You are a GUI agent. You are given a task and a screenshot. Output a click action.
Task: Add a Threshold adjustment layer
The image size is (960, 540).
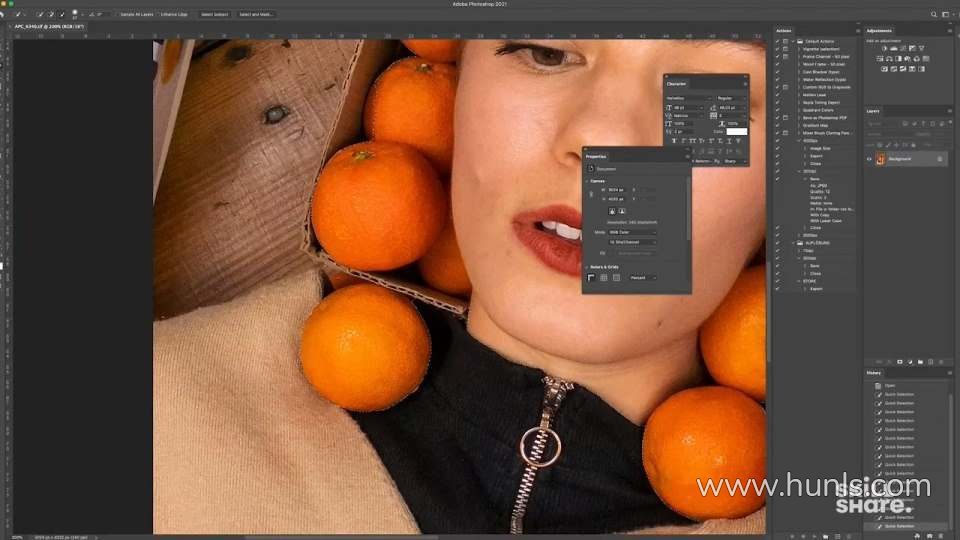click(x=902, y=69)
